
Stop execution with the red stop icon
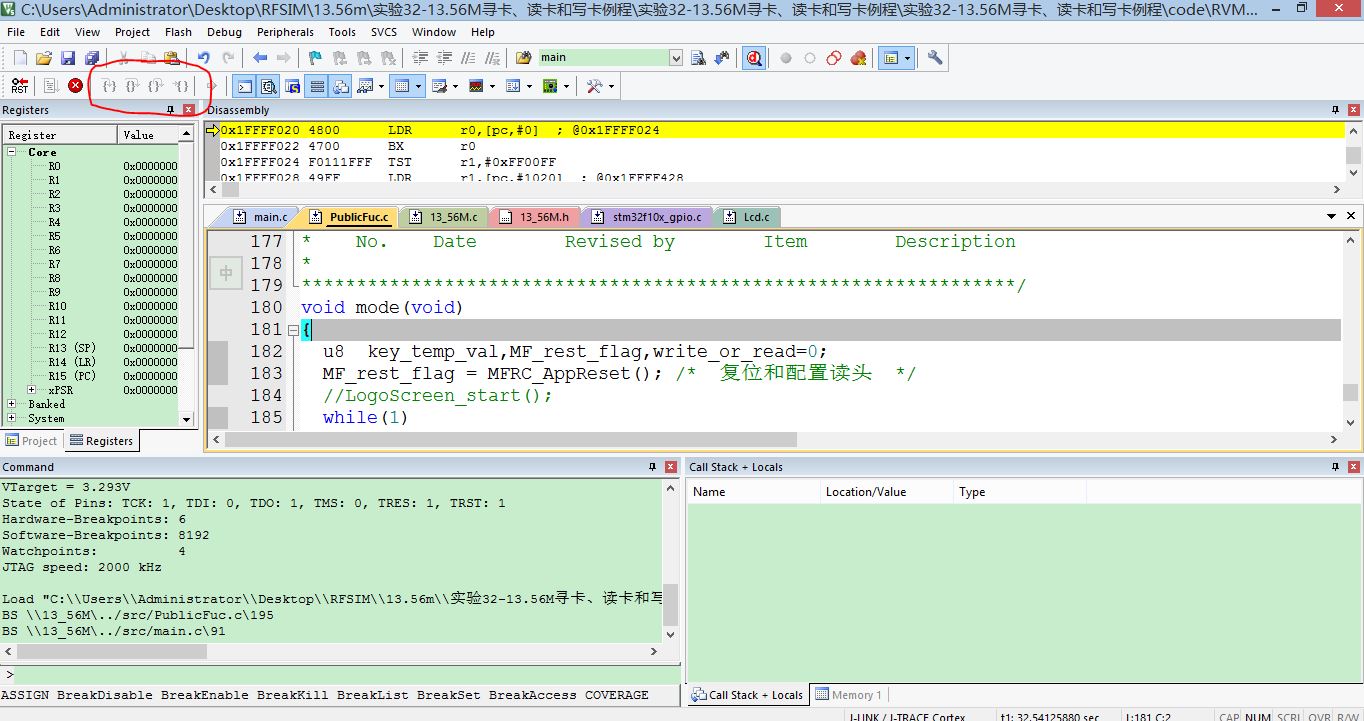pyautogui.click(x=75, y=86)
